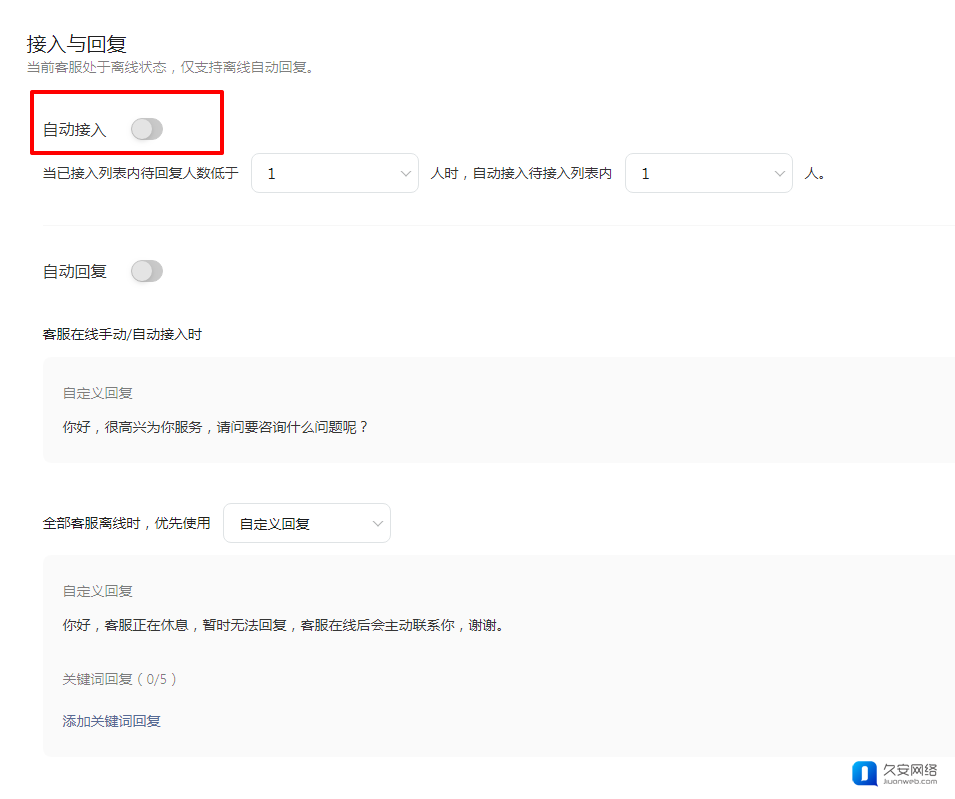The height and width of the screenshot is (799, 955).
Task: Toggle the 自动接入 switch
Action: point(146,129)
